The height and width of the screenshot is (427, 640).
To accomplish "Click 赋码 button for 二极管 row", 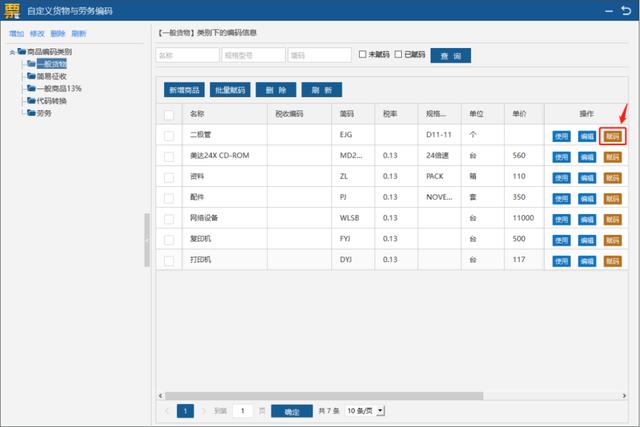I will [612, 135].
